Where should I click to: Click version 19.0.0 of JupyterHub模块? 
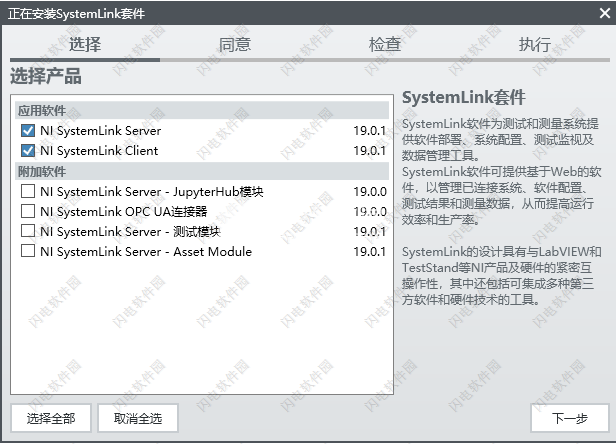[x=370, y=191]
